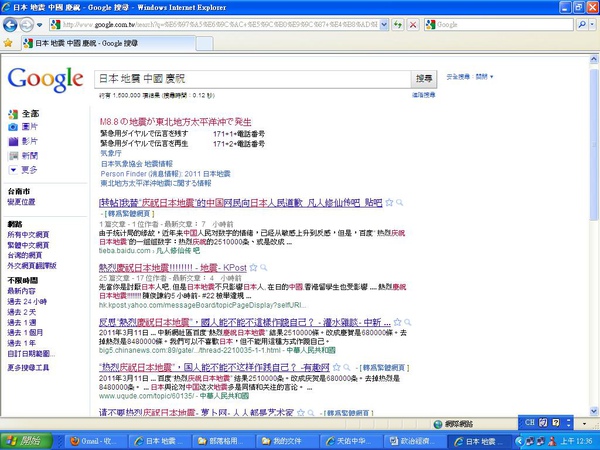Click the page scrollbar up arrow

594,59
